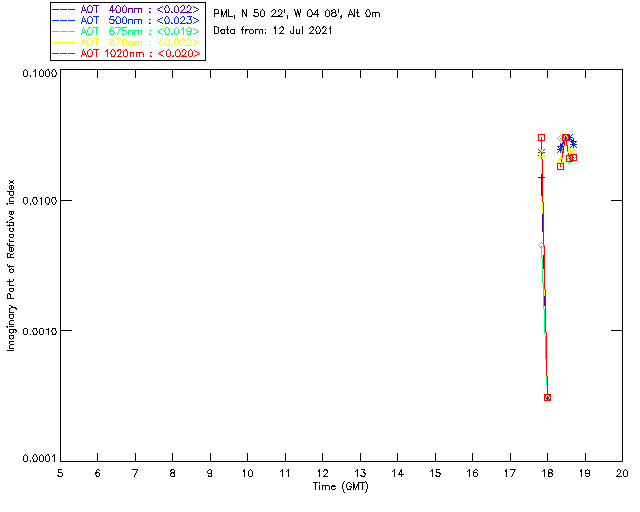Click the x-axis tick label 18
The width and height of the screenshot is (640, 512).
pos(547,473)
